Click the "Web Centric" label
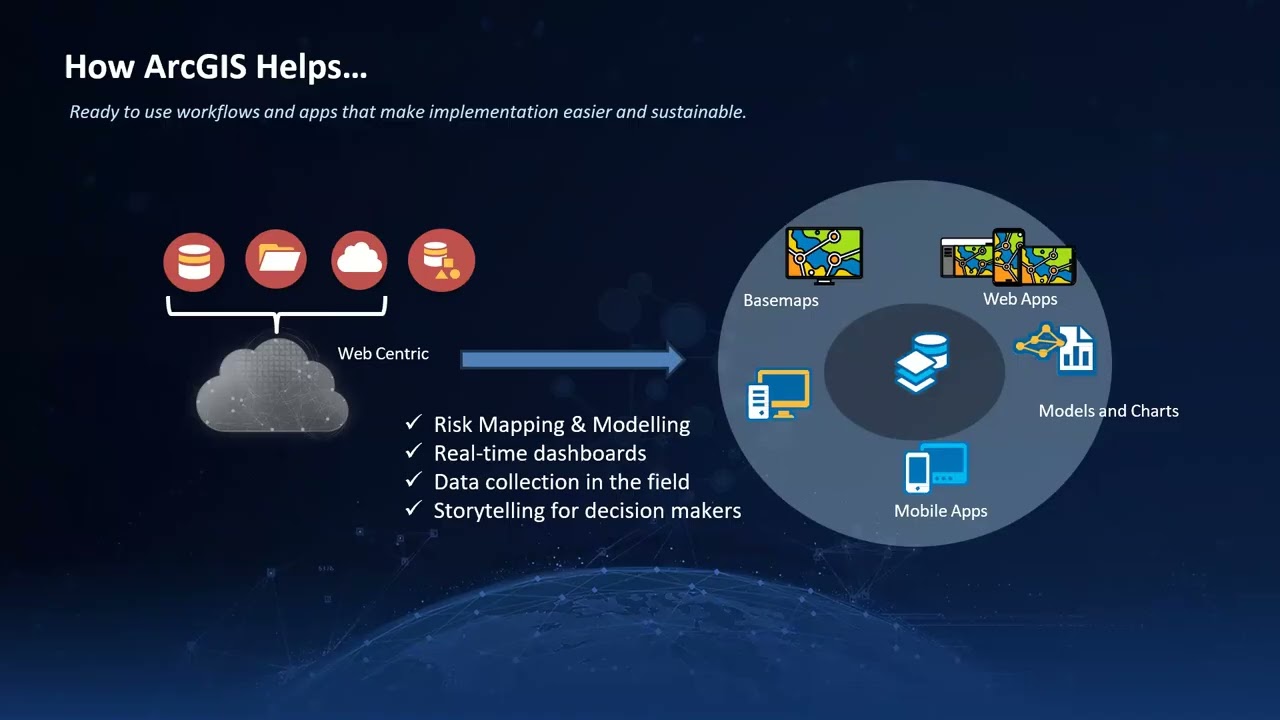This screenshot has height=720, width=1280. tap(383, 353)
